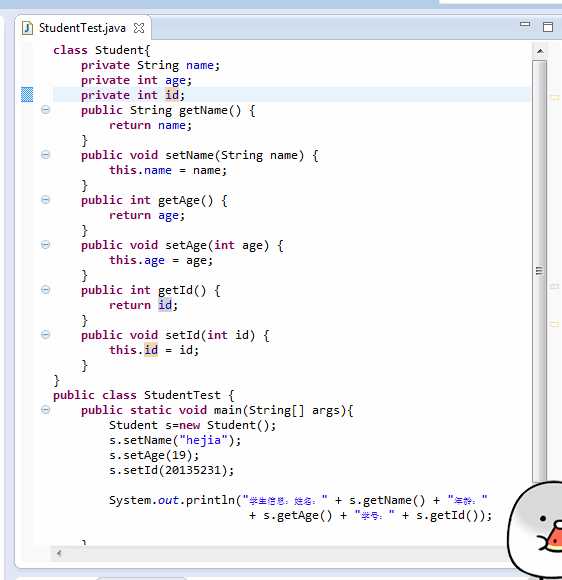
Task: Click the vertical scrollbar thumb
Action: click(540, 271)
